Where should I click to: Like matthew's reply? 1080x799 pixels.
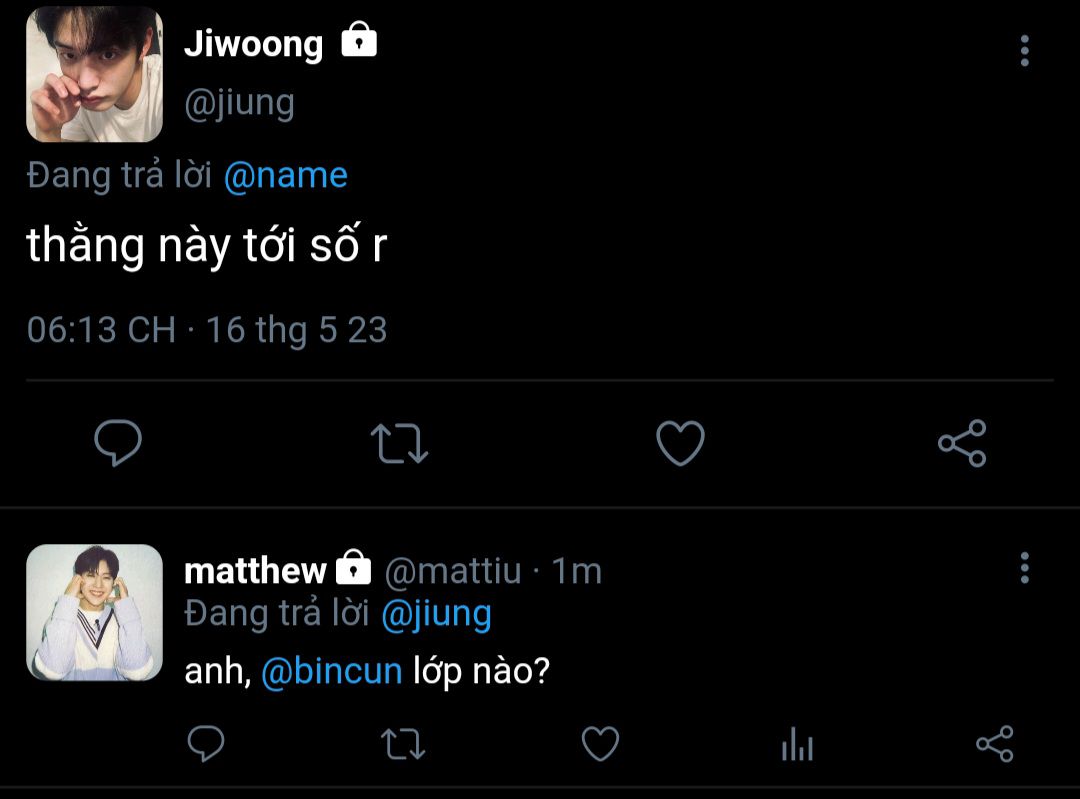coord(601,744)
